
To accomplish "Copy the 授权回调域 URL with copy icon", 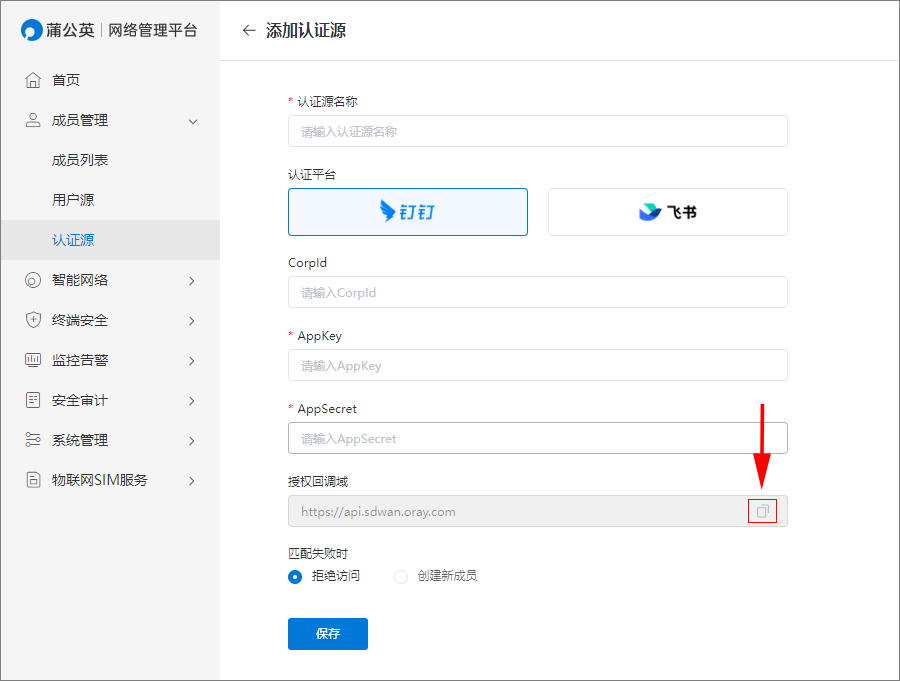I will [x=762, y=511].
